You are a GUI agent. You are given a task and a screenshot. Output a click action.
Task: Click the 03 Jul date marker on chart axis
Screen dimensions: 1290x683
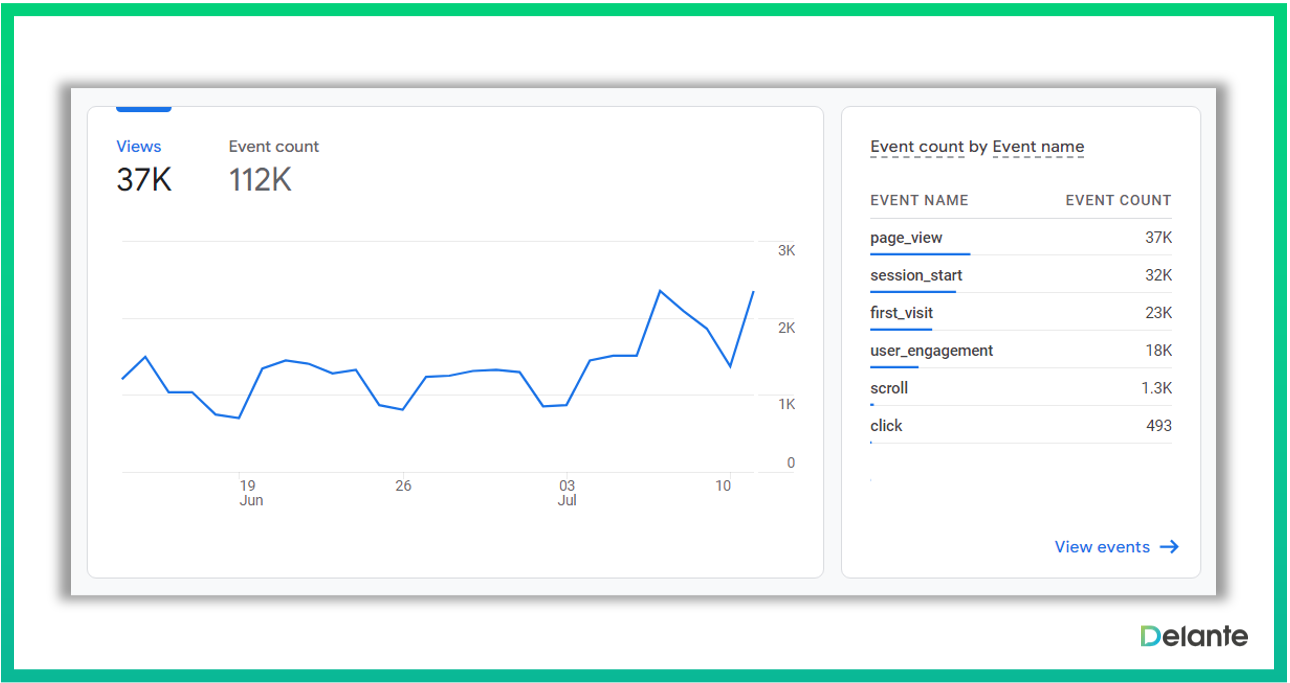[567, 492]
